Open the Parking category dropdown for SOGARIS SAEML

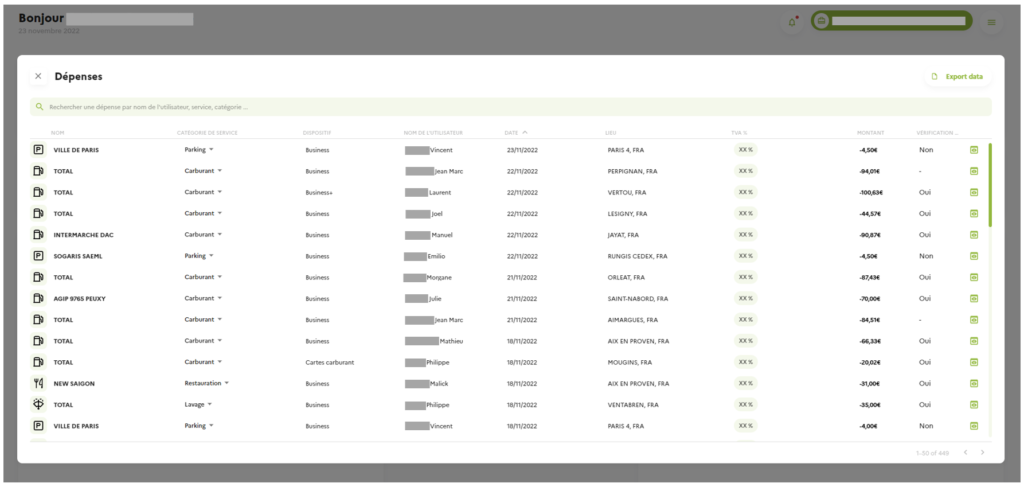click(x=199, y=256)
